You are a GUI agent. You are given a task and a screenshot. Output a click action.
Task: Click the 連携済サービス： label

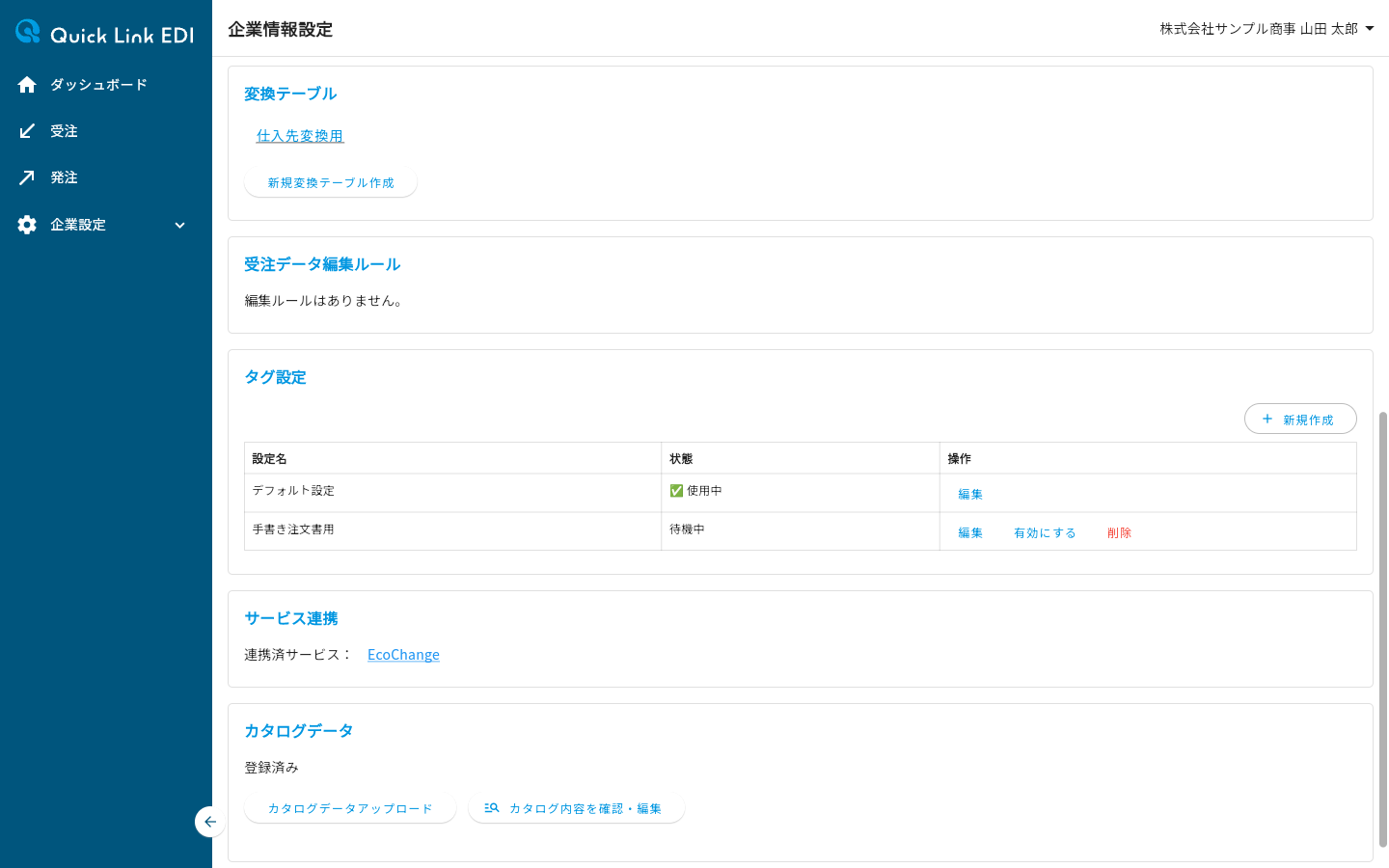pos(298,655)
